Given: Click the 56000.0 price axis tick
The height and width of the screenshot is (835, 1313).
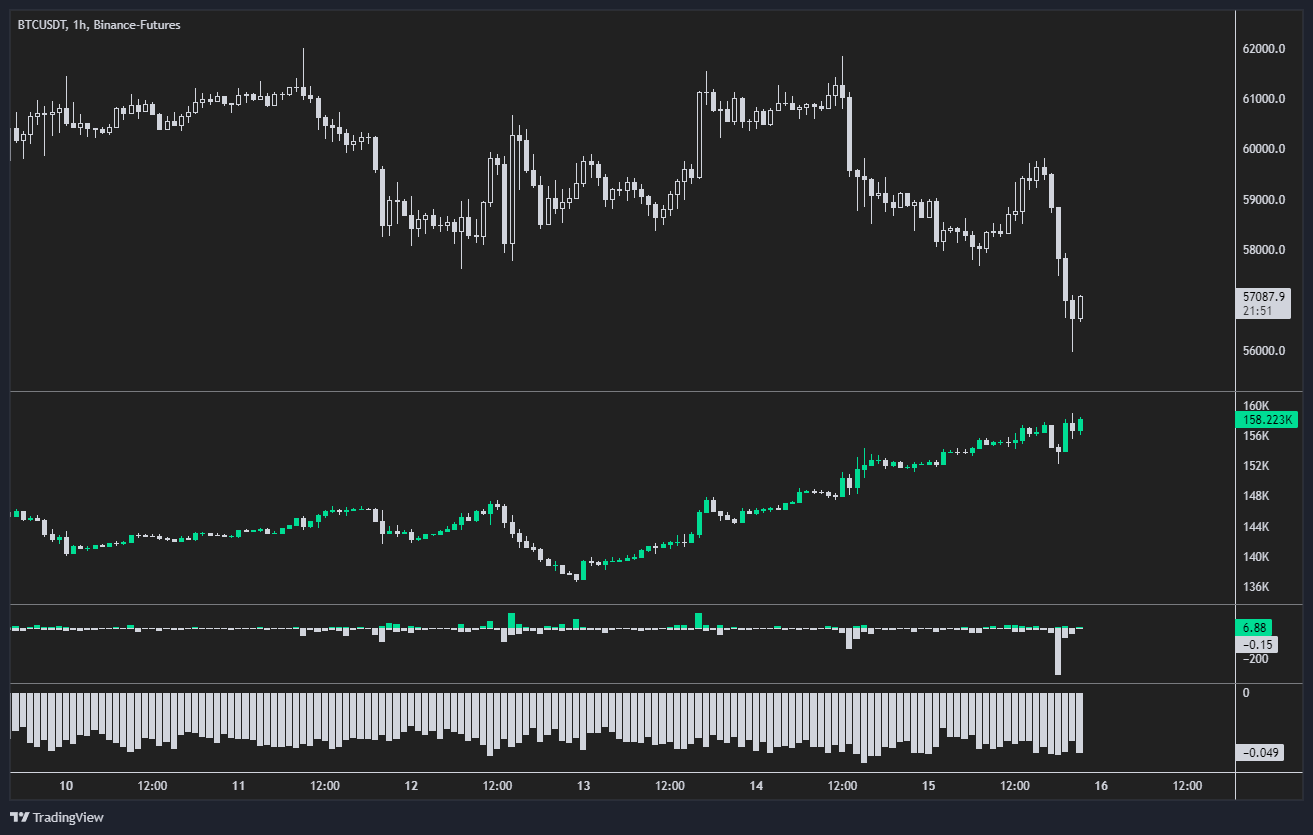Looking at the screenshot, I should point(1263,351).
